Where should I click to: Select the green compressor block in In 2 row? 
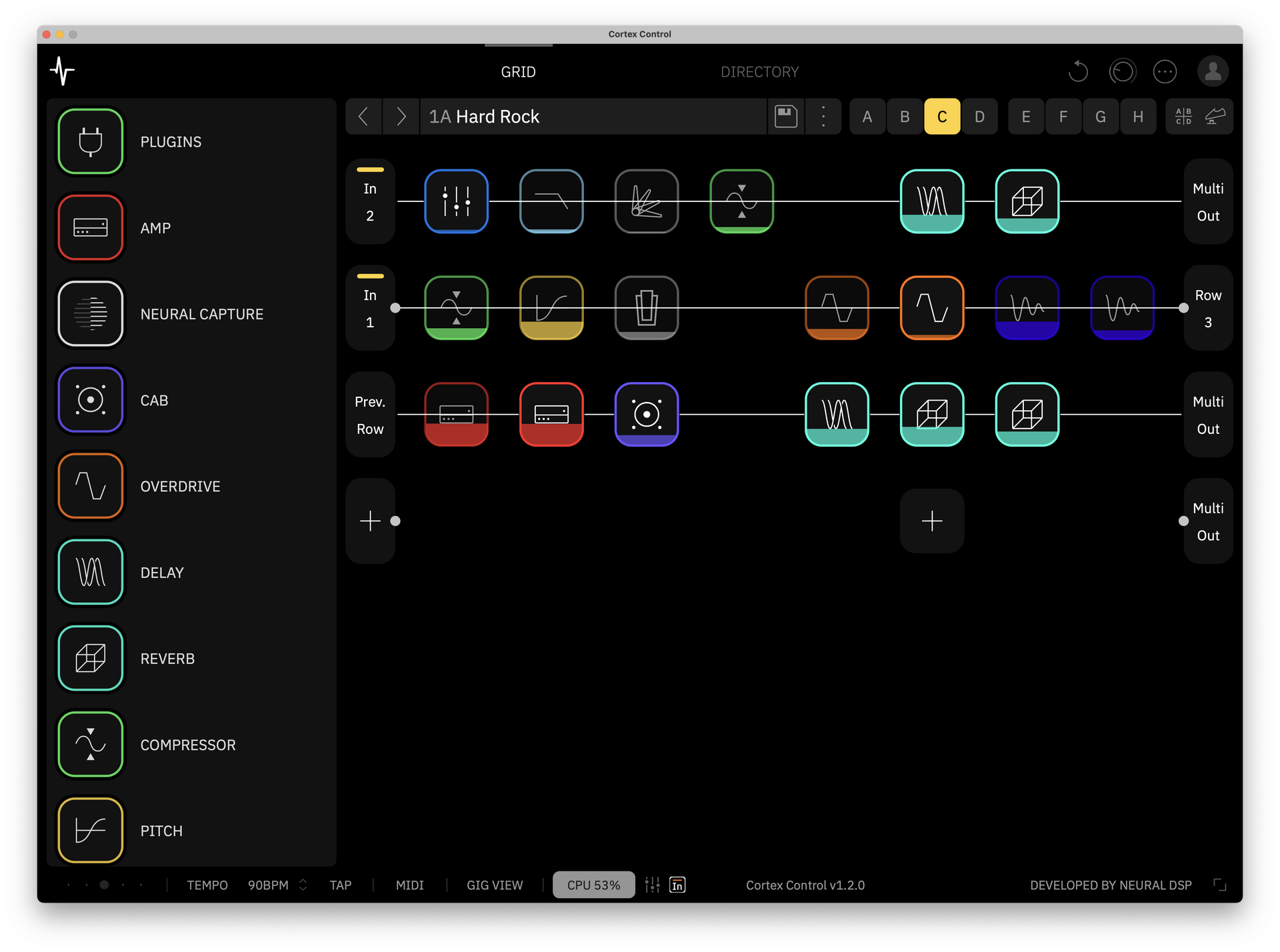(x=742, y=201)
